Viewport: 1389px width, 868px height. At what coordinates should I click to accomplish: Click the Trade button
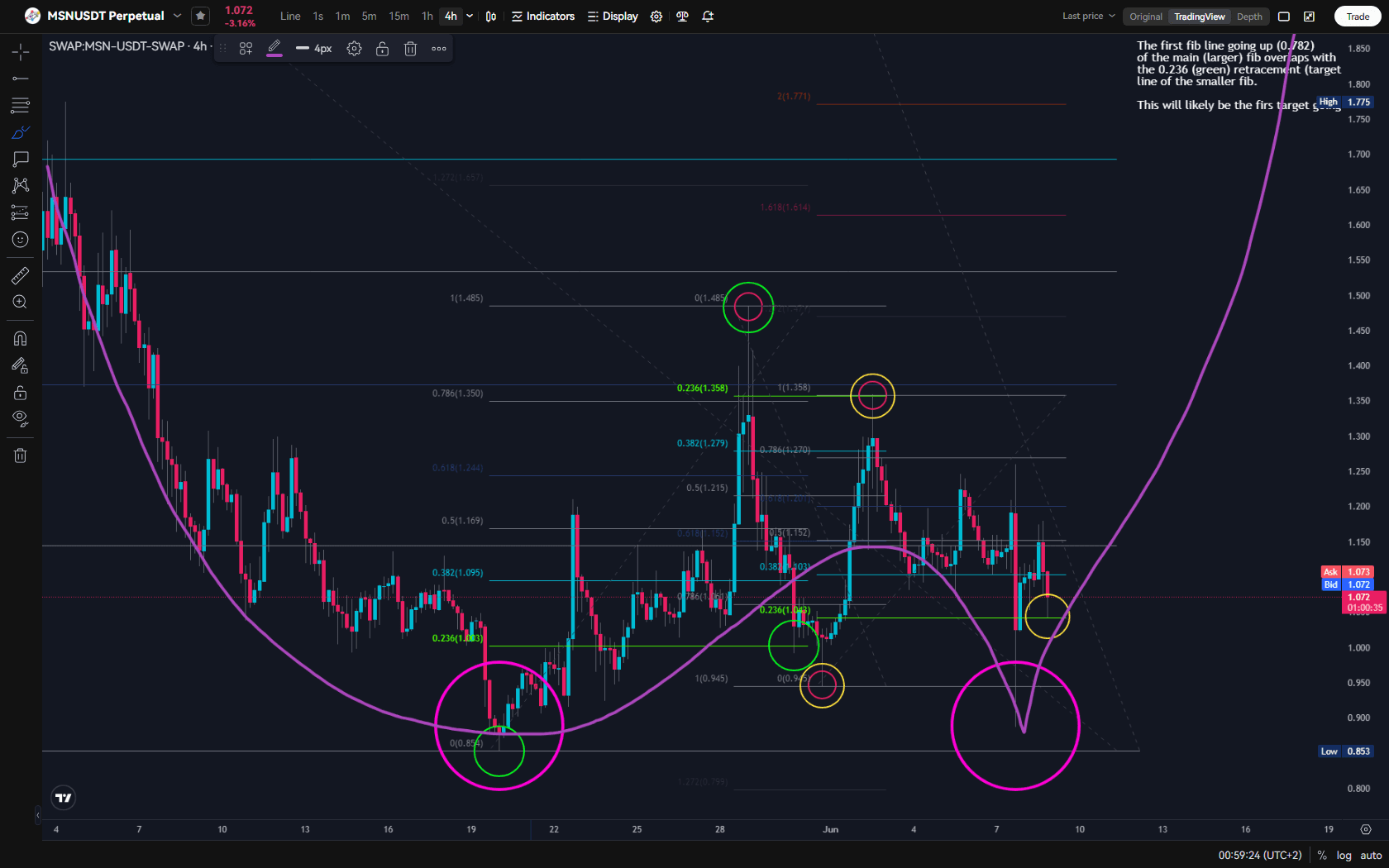pyautogui.click(x=1358, y=17)
